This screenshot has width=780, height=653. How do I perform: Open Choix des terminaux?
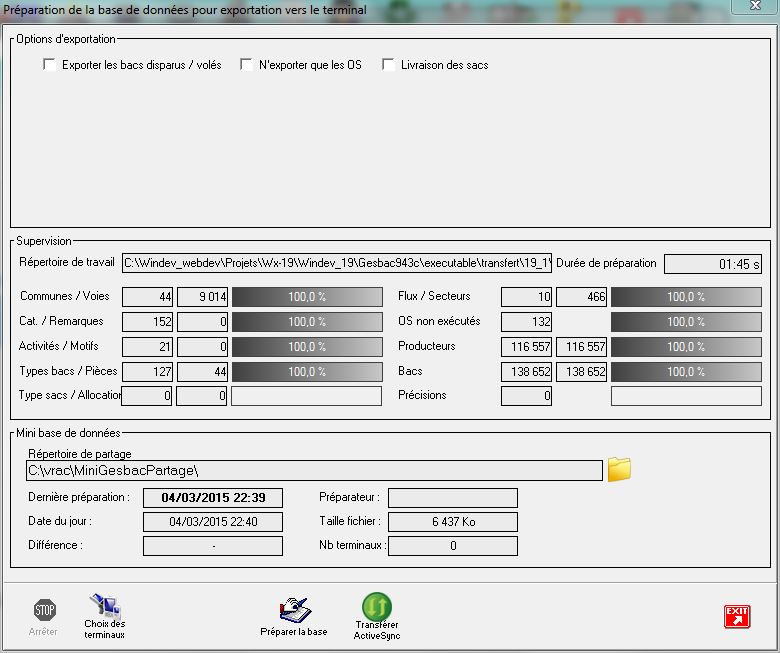pos(104,606)
